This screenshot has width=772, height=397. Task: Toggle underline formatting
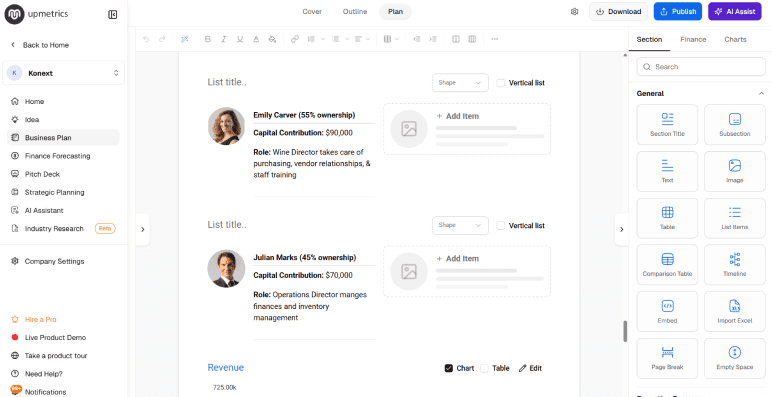click(x=240, y=39)
